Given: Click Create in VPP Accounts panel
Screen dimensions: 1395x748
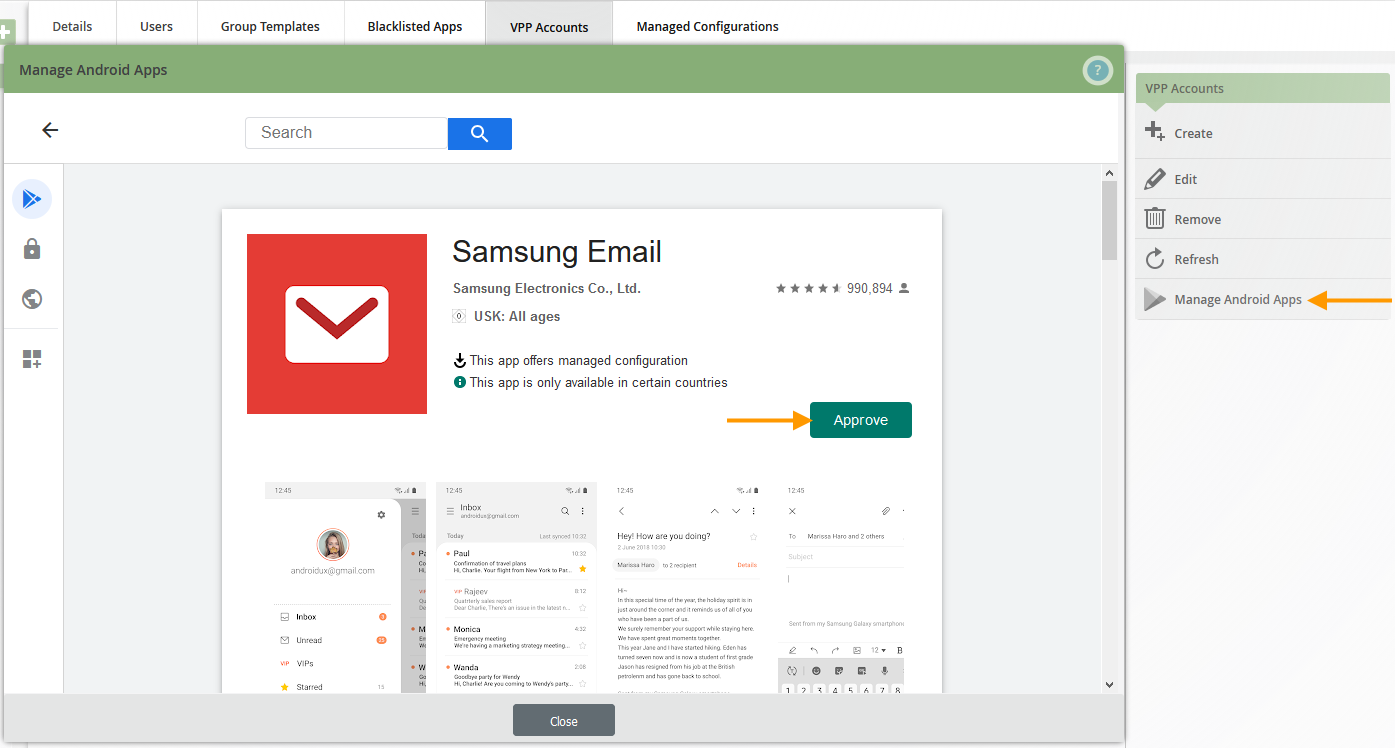Looking at the screenshot, I should pyautogui.click(x=1193, y=133).
